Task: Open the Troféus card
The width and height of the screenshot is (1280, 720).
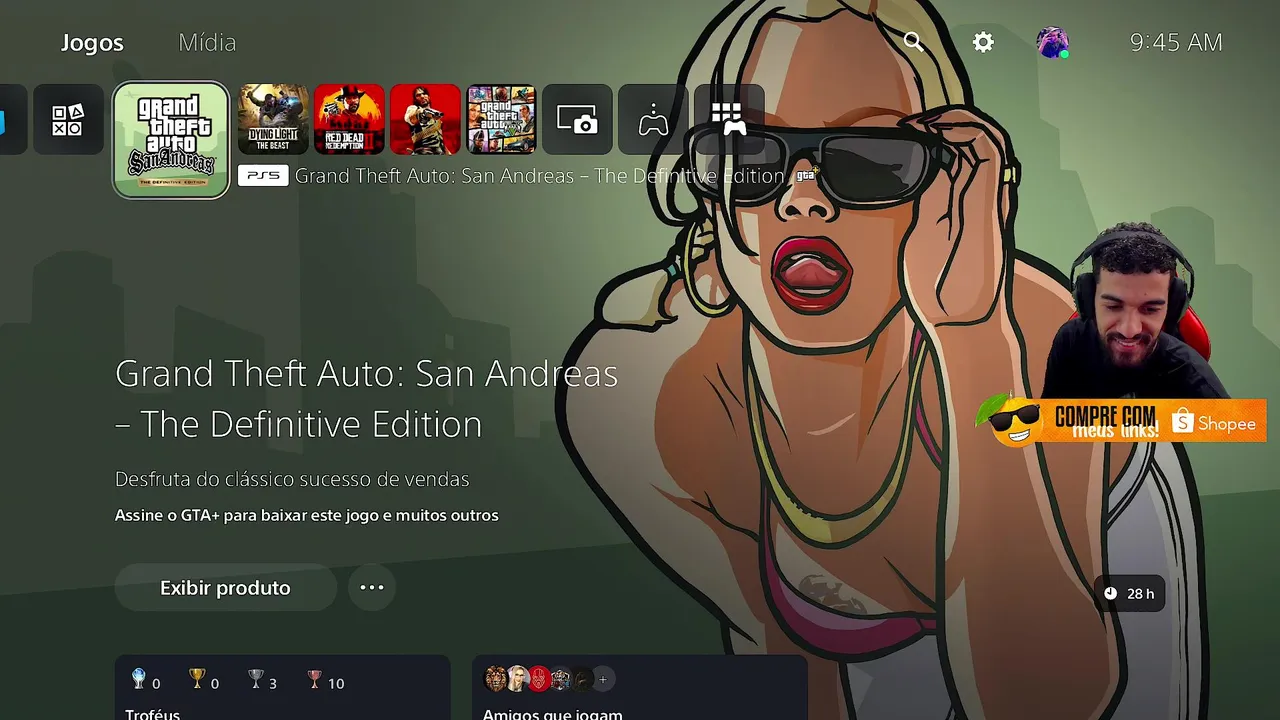Action: click(x=282, y=688)
